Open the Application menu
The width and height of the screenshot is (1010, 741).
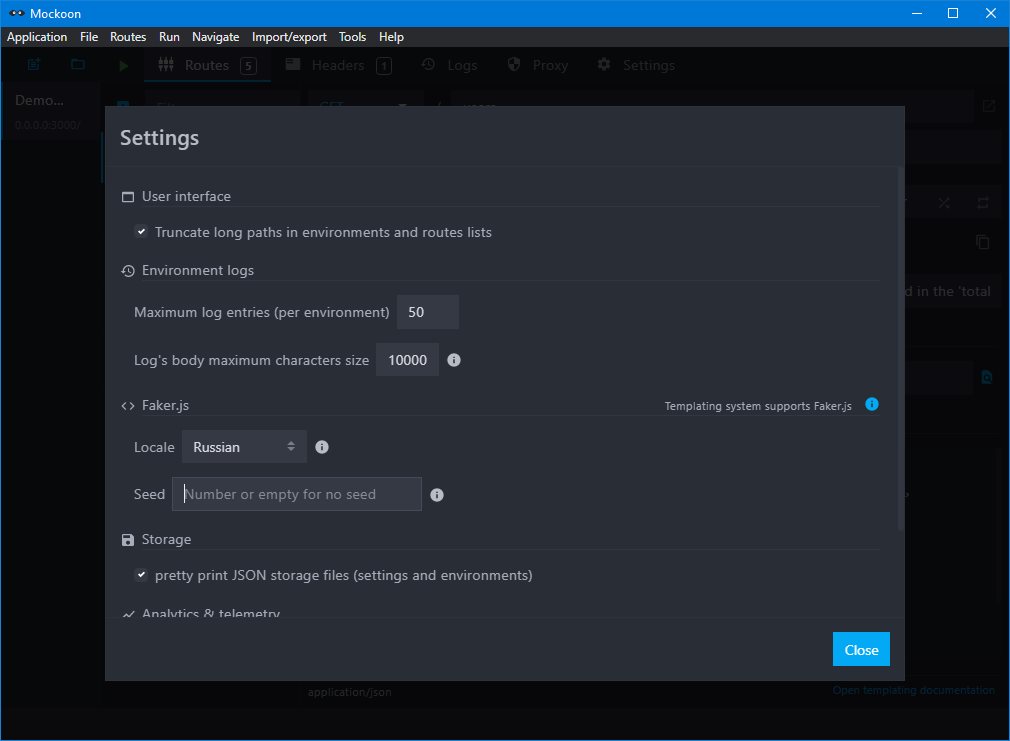(x=37, y=37)
